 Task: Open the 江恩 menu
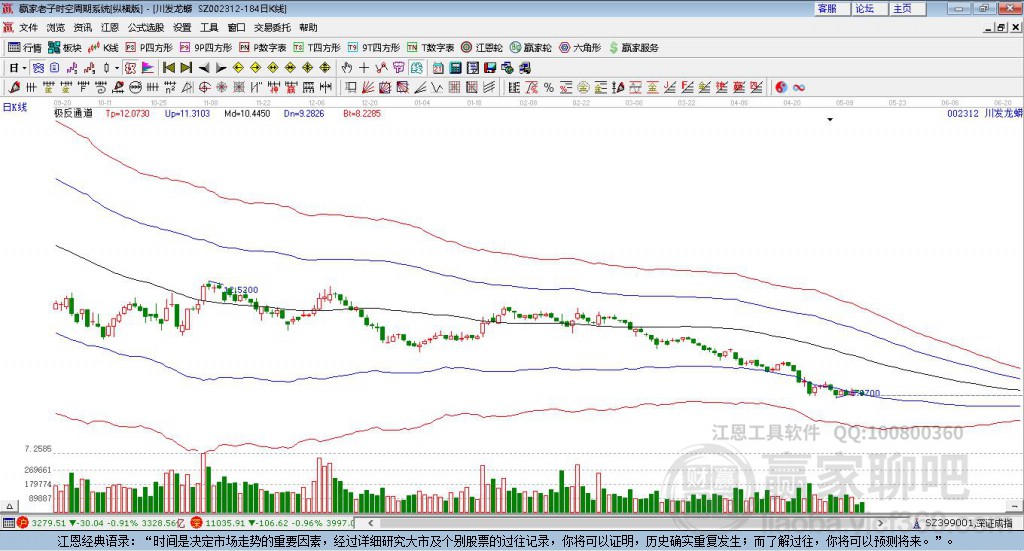pyautogui.click(x=110, y=27)
